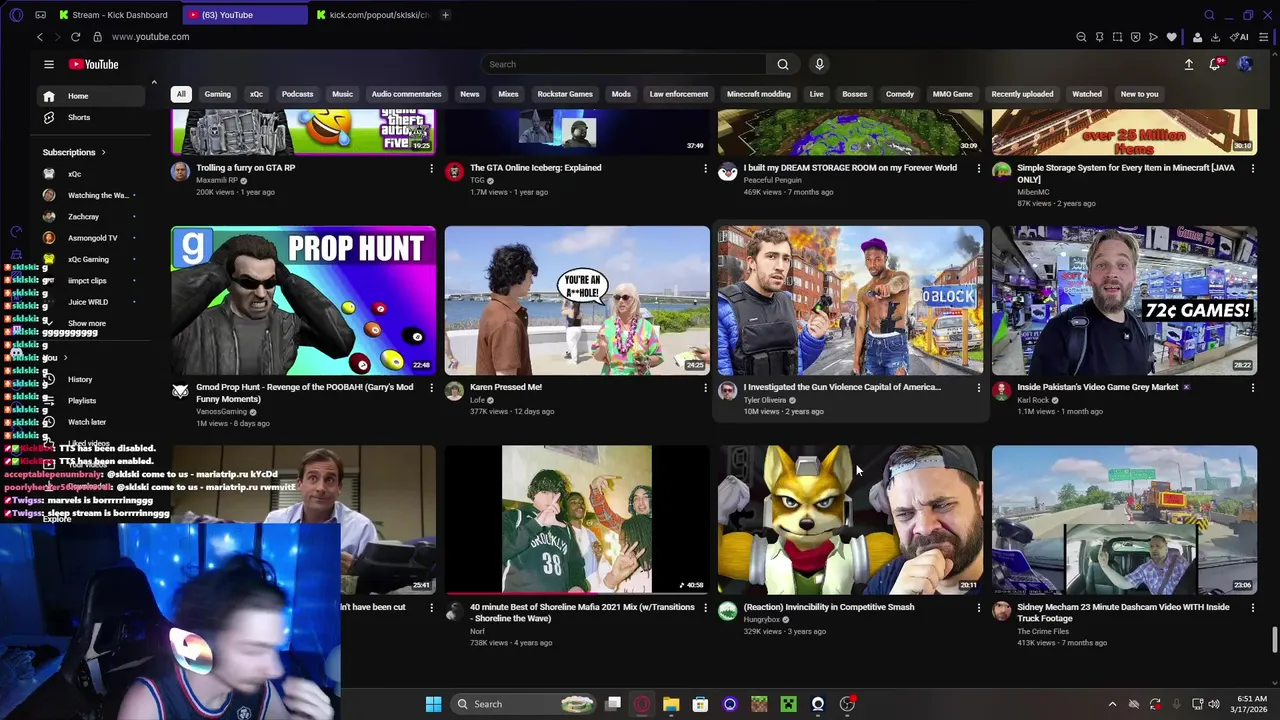1280x720 pixels.
Task: Open more options for Sidney Mecham dashcam video
Action: point(1253,607)
